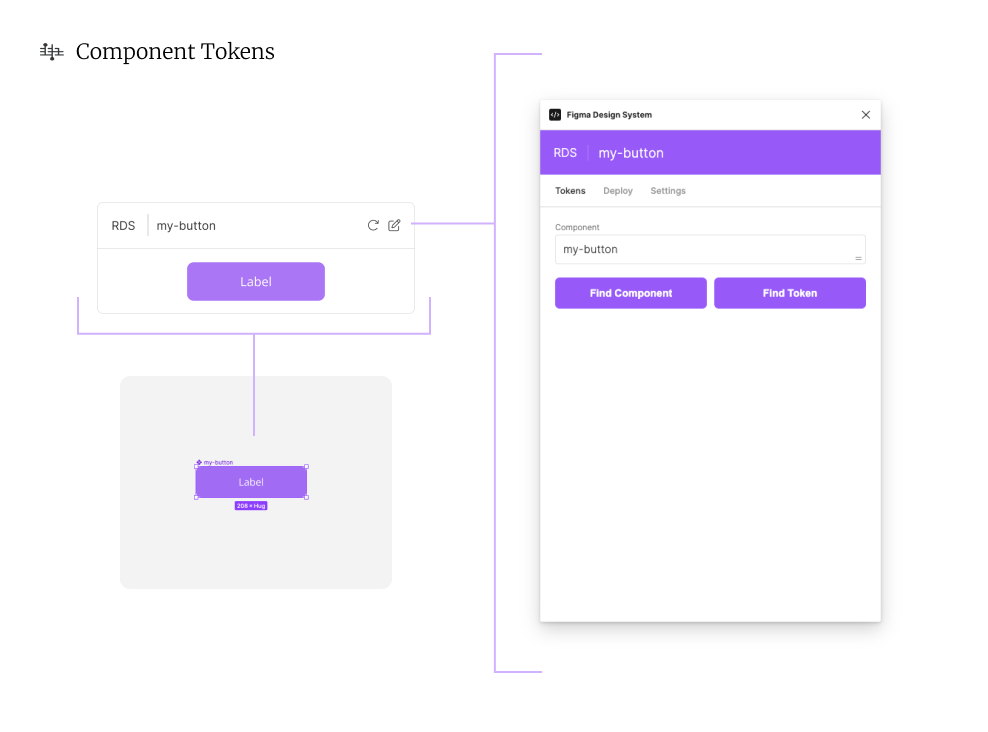Click the 208 × Hug size badge

[251, 506]
